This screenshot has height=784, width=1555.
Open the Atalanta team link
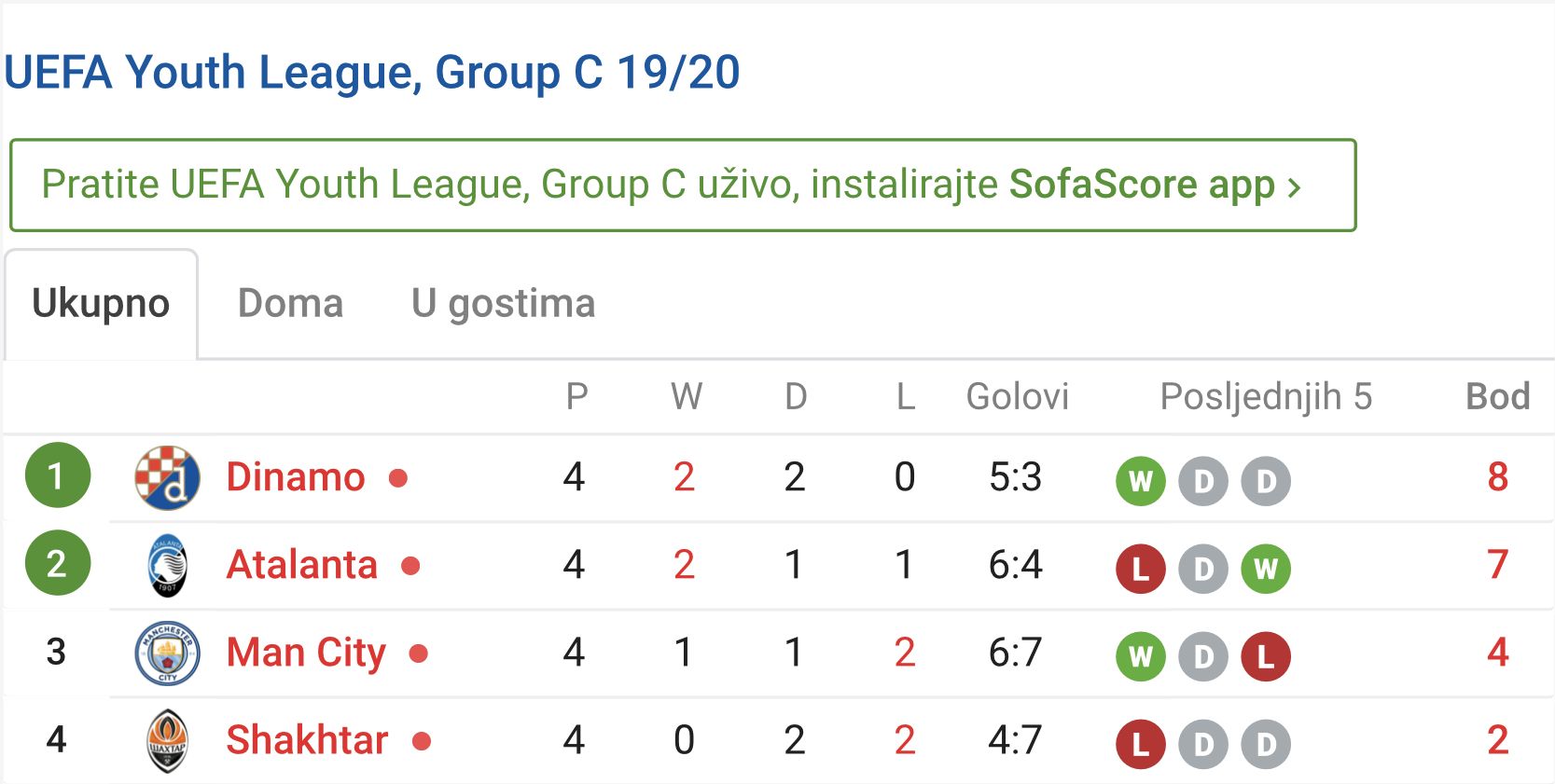301,565
